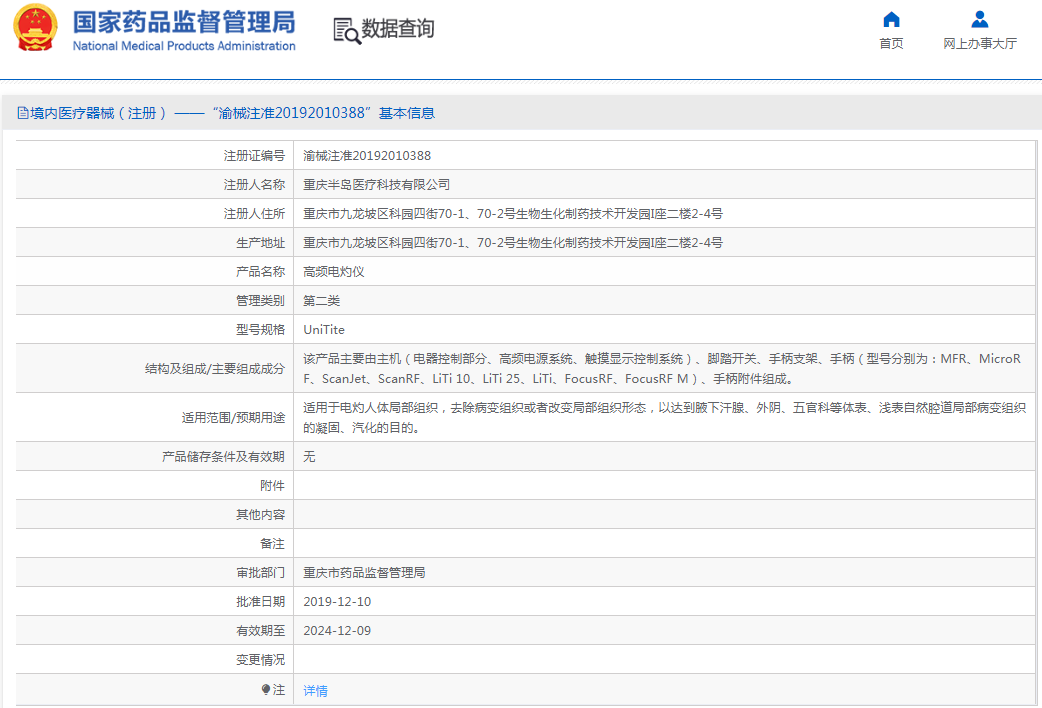The height and width of the screenshot is (708, 1042).
Task: Click the 批准日期 row label
Action: pos(260,602)
